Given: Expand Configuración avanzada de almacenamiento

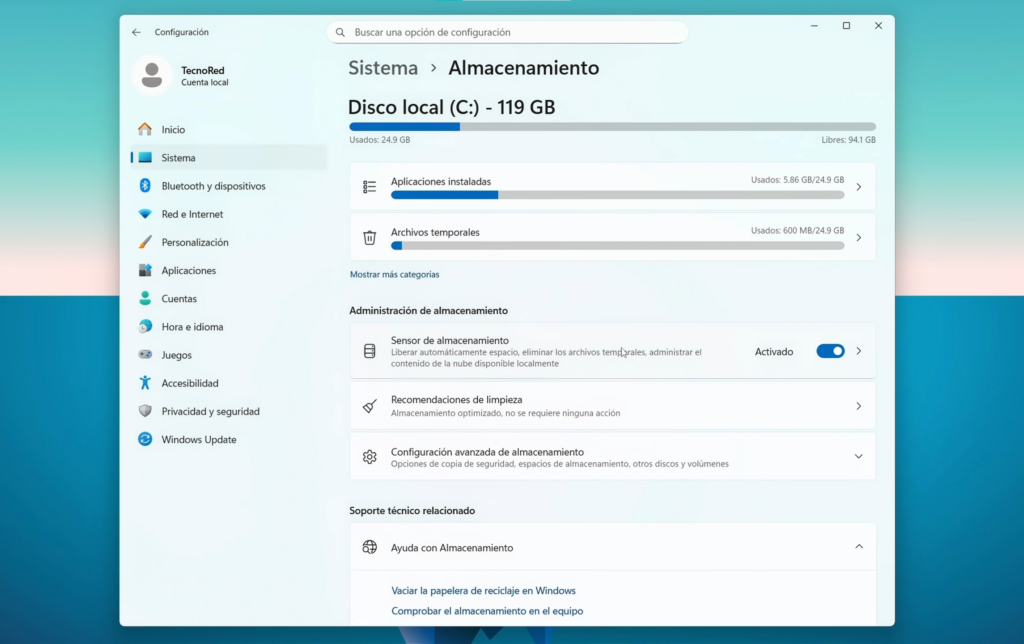Looking at the screenshot, I should point(858,456).
